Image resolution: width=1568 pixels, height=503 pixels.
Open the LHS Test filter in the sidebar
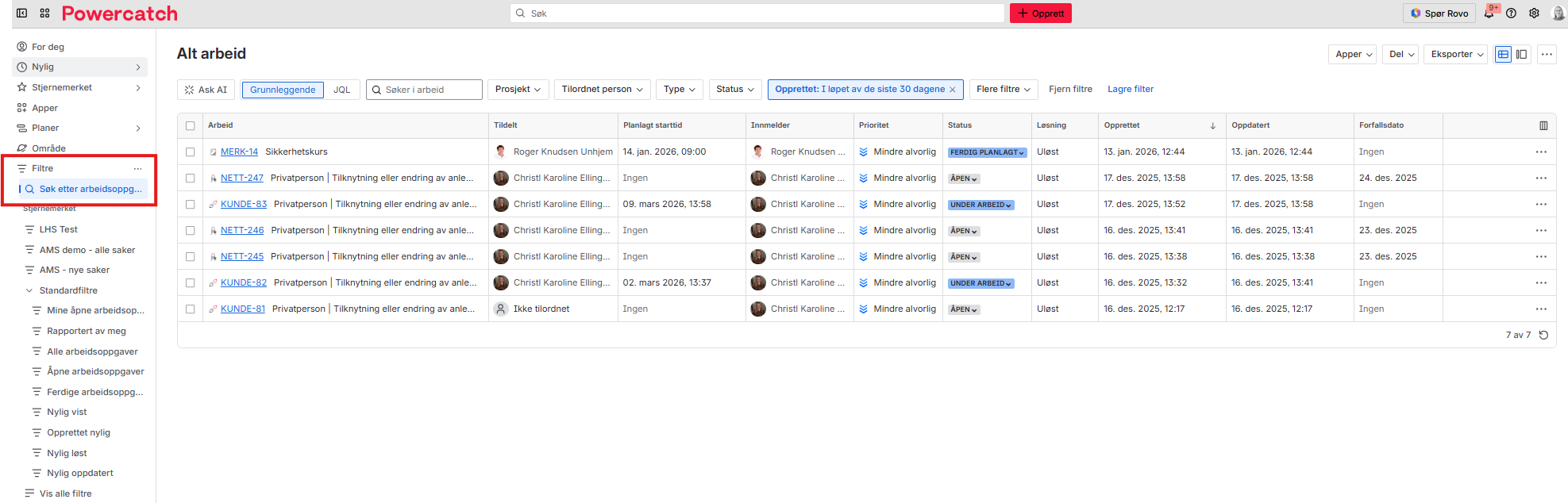(x=59, y=229)
